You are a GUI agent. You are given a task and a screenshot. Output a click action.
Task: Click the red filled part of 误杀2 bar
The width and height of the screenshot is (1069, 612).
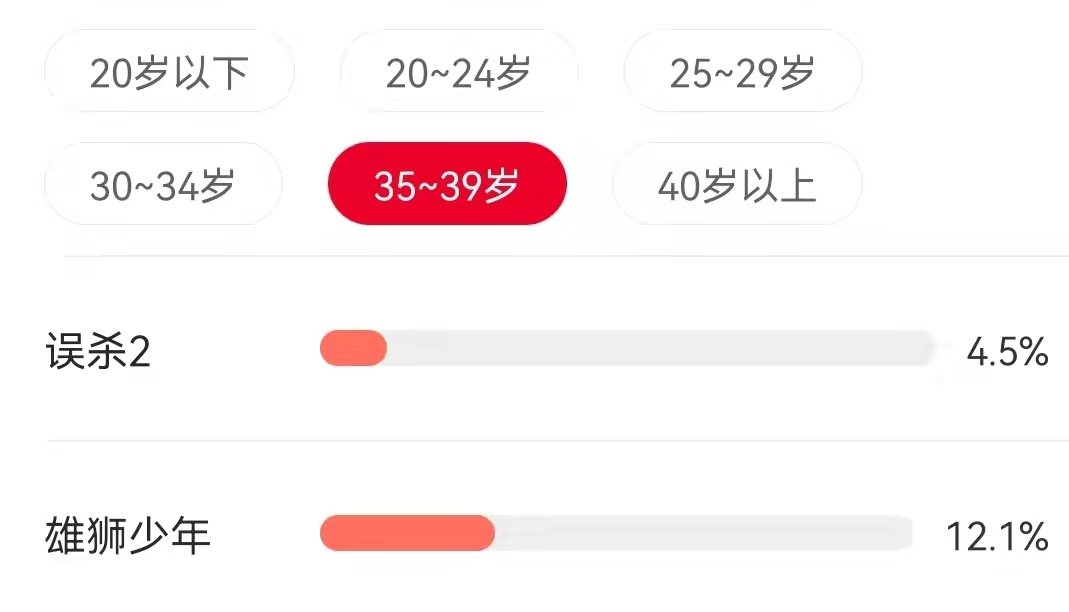[x=353, y=348]
